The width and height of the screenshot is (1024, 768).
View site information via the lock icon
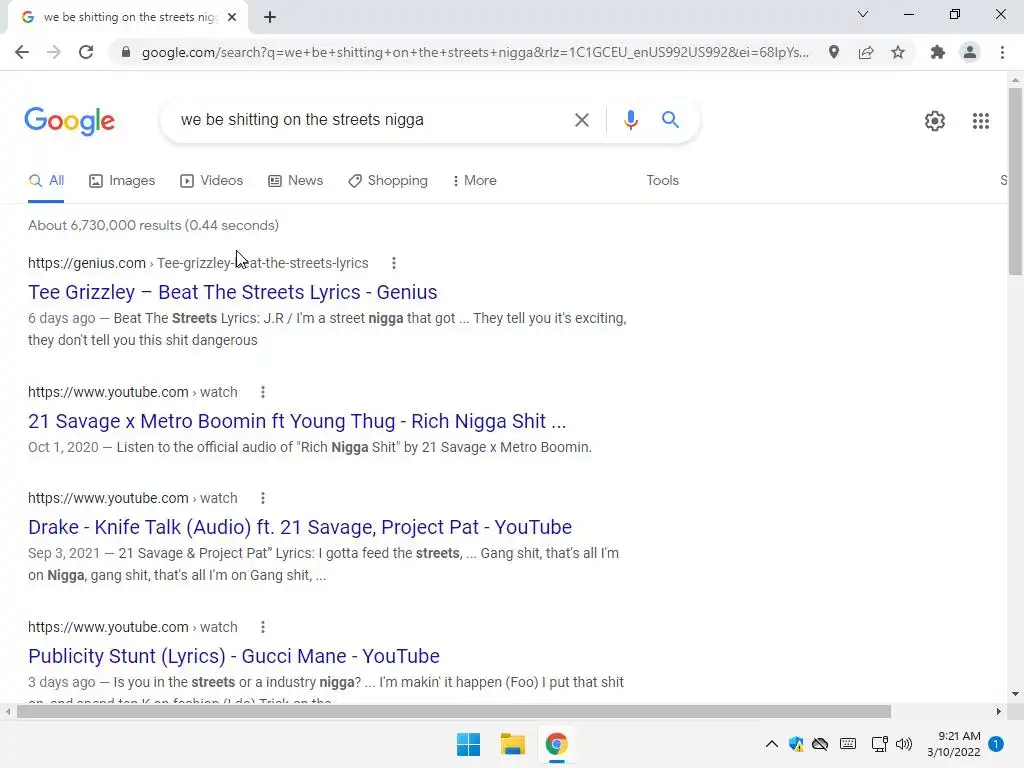(126, 52)
